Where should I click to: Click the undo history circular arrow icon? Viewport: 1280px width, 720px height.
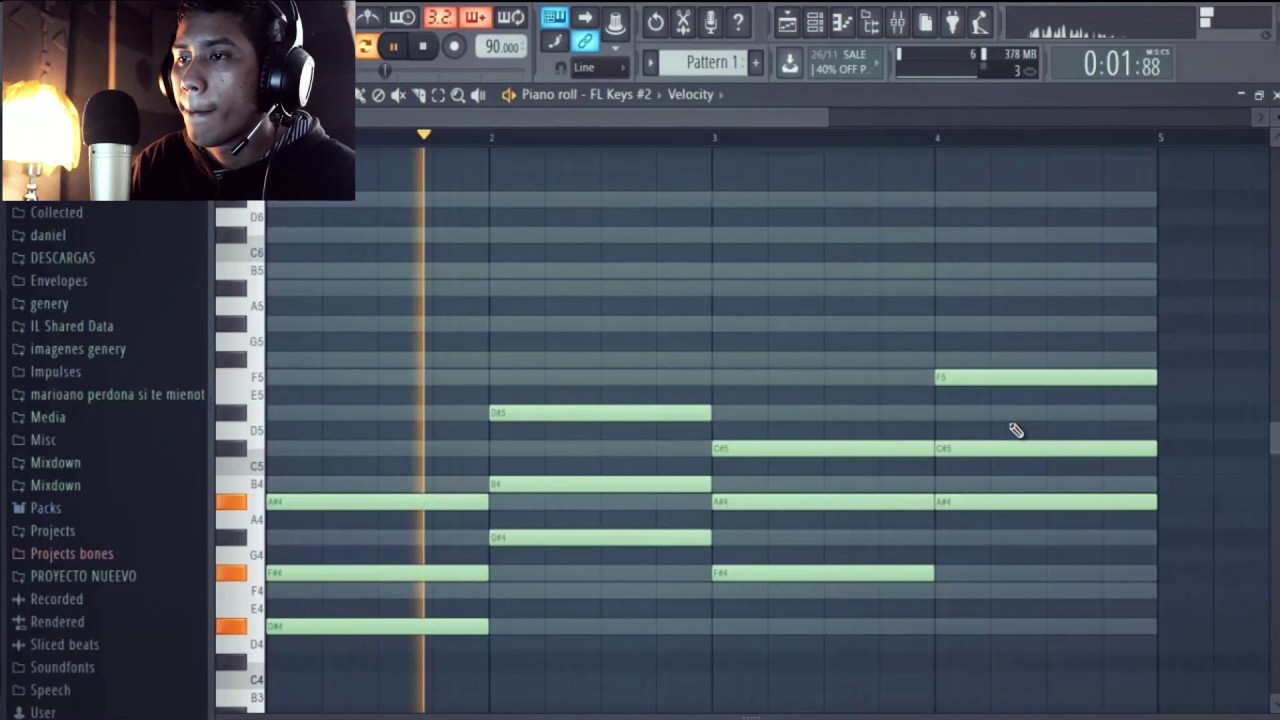tap(655, 21)
